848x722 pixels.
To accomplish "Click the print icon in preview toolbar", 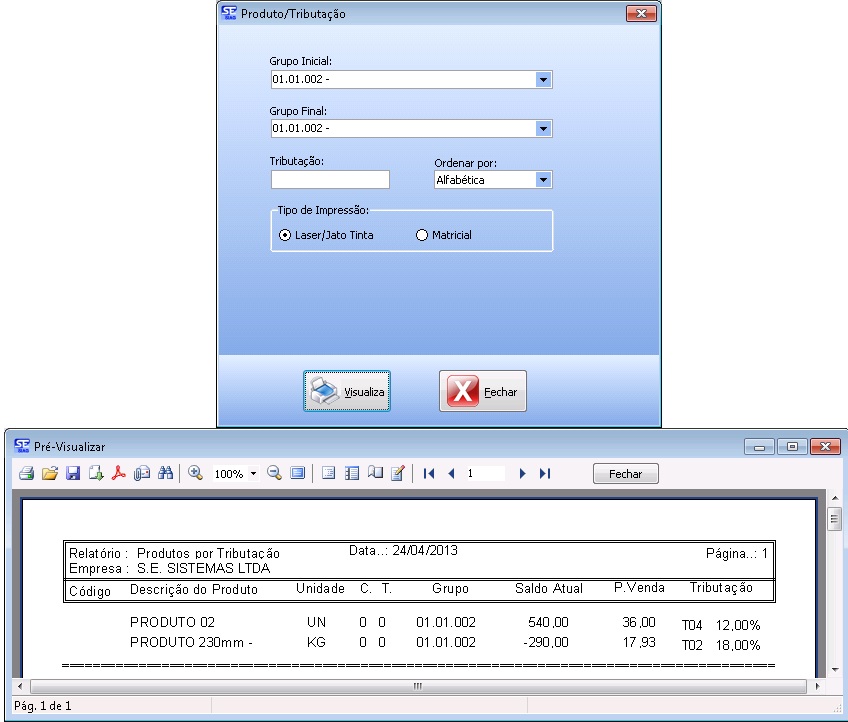I will click(x=27, y=474).
